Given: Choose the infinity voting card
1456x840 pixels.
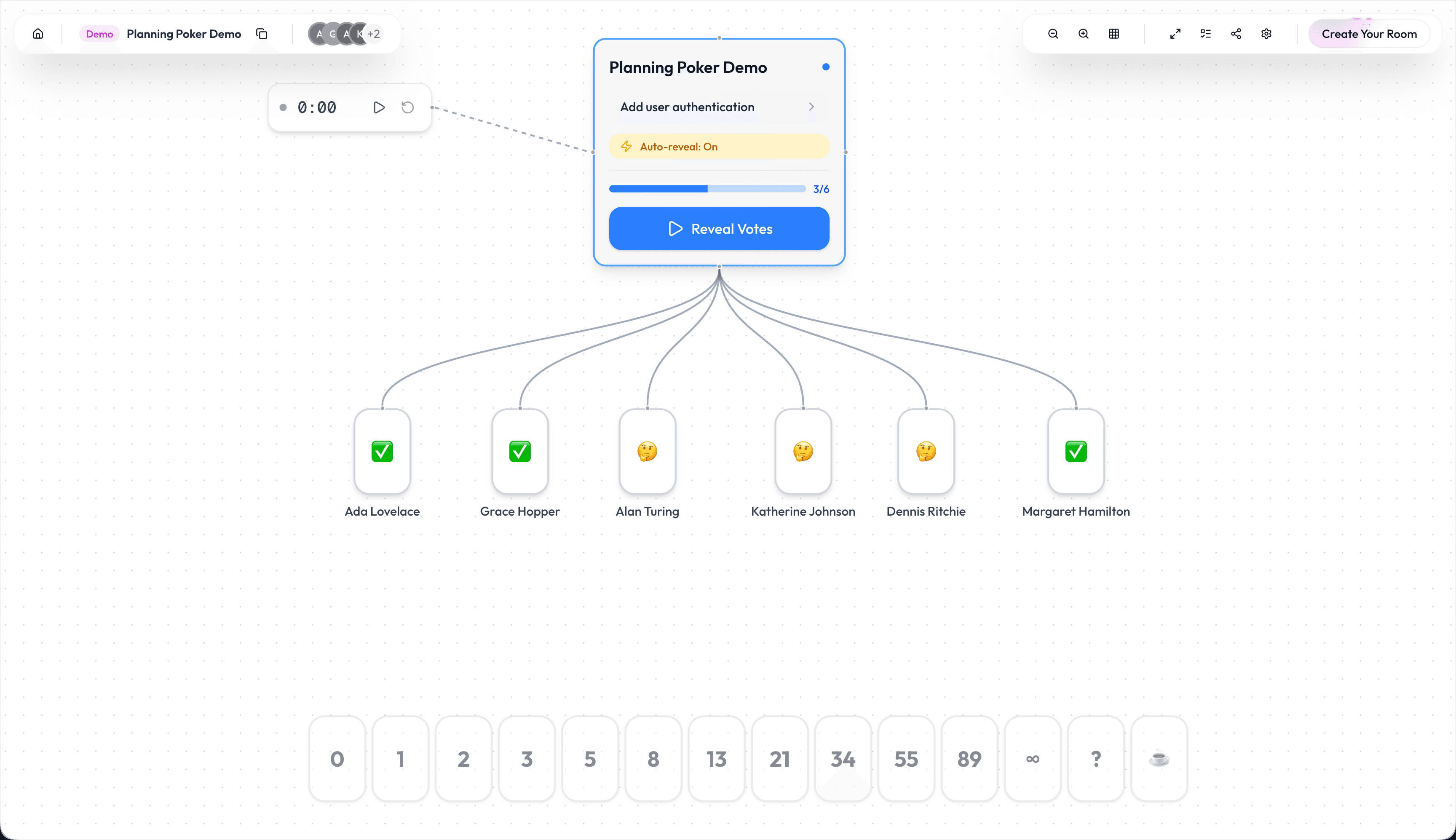Looking at the screenshot, I should pyautogui.click(x=1032, y=759).
